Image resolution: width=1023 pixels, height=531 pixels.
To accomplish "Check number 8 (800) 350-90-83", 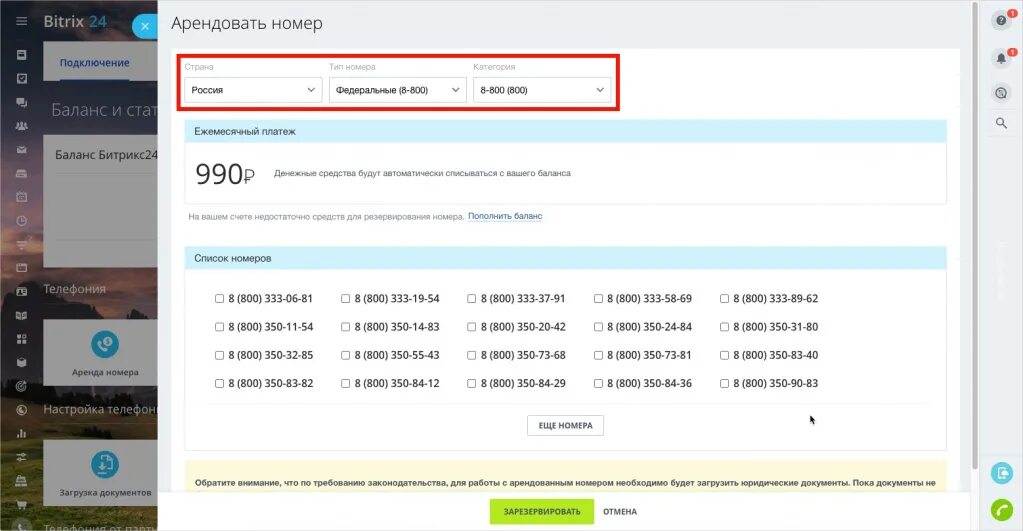I will [x=724, y=384].
